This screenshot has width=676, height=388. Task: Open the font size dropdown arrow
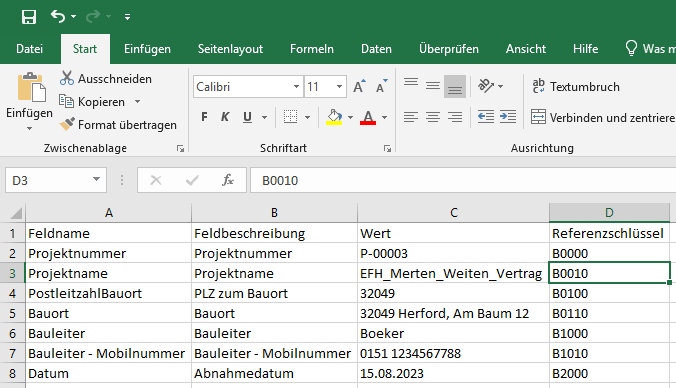coord(339,87)
